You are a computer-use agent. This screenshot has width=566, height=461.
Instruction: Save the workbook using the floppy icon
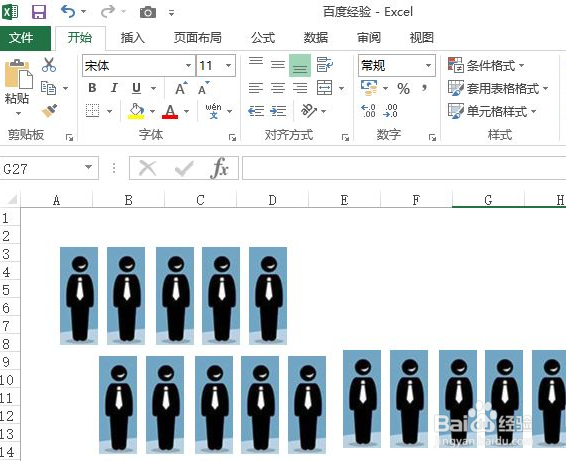pos(39,12)
